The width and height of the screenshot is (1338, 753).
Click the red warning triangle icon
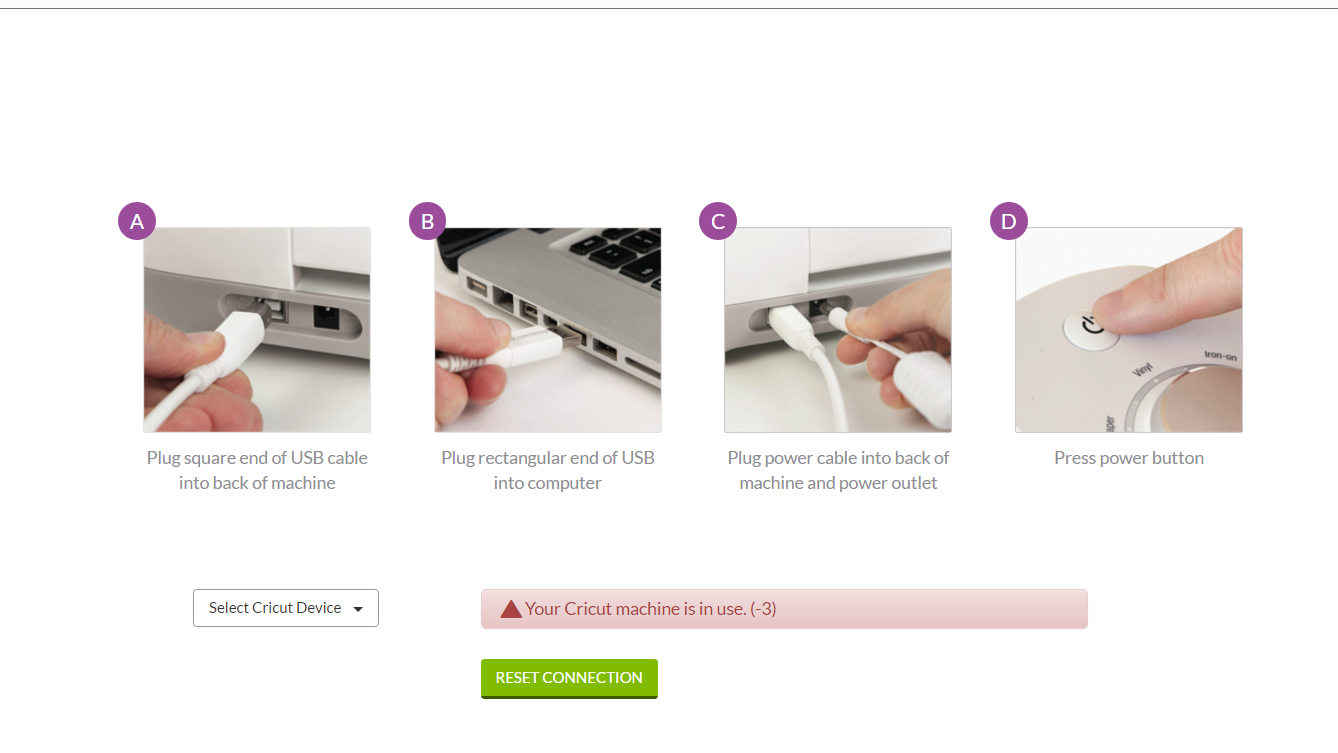click(511, 608)
